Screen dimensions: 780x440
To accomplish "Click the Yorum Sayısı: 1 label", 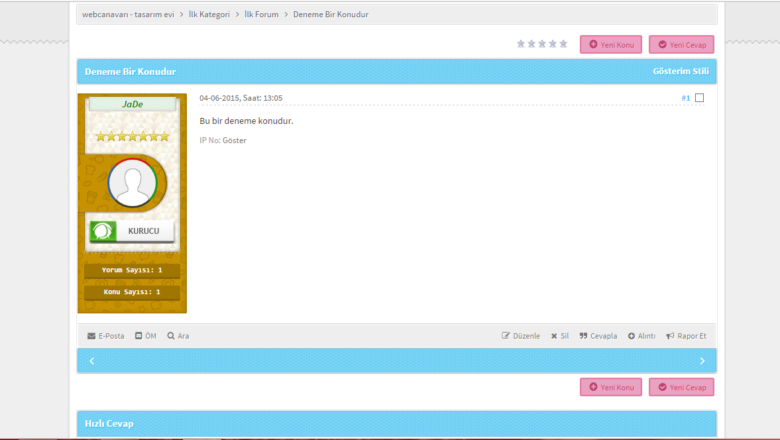I will point(132,270).
